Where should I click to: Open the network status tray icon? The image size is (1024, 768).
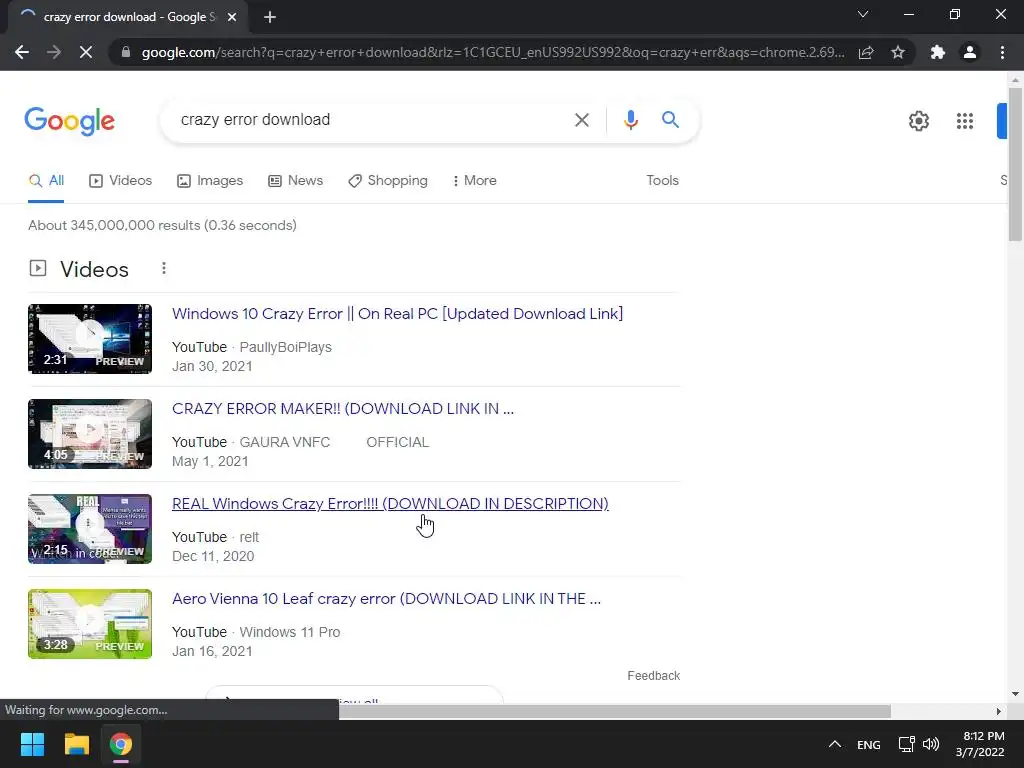(x=906, y=744)
